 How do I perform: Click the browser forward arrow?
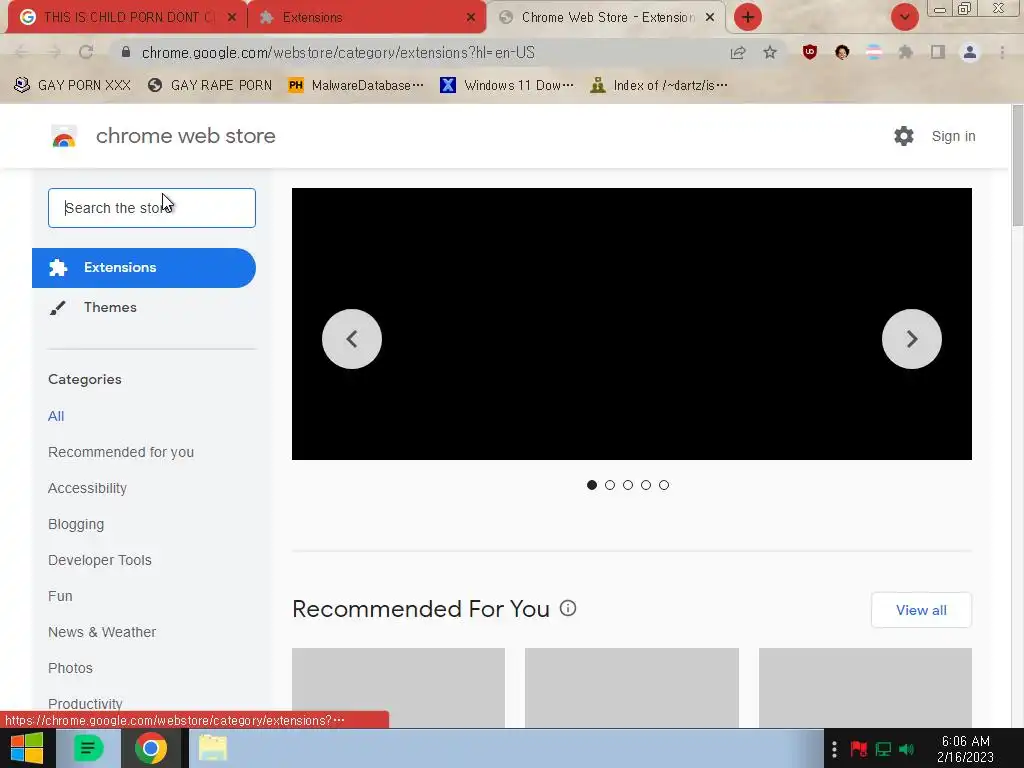click(x=54, y=52)
